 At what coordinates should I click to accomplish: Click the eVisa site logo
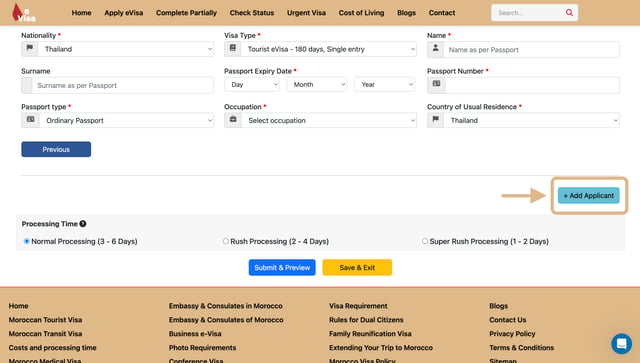(x=23, y=13)
